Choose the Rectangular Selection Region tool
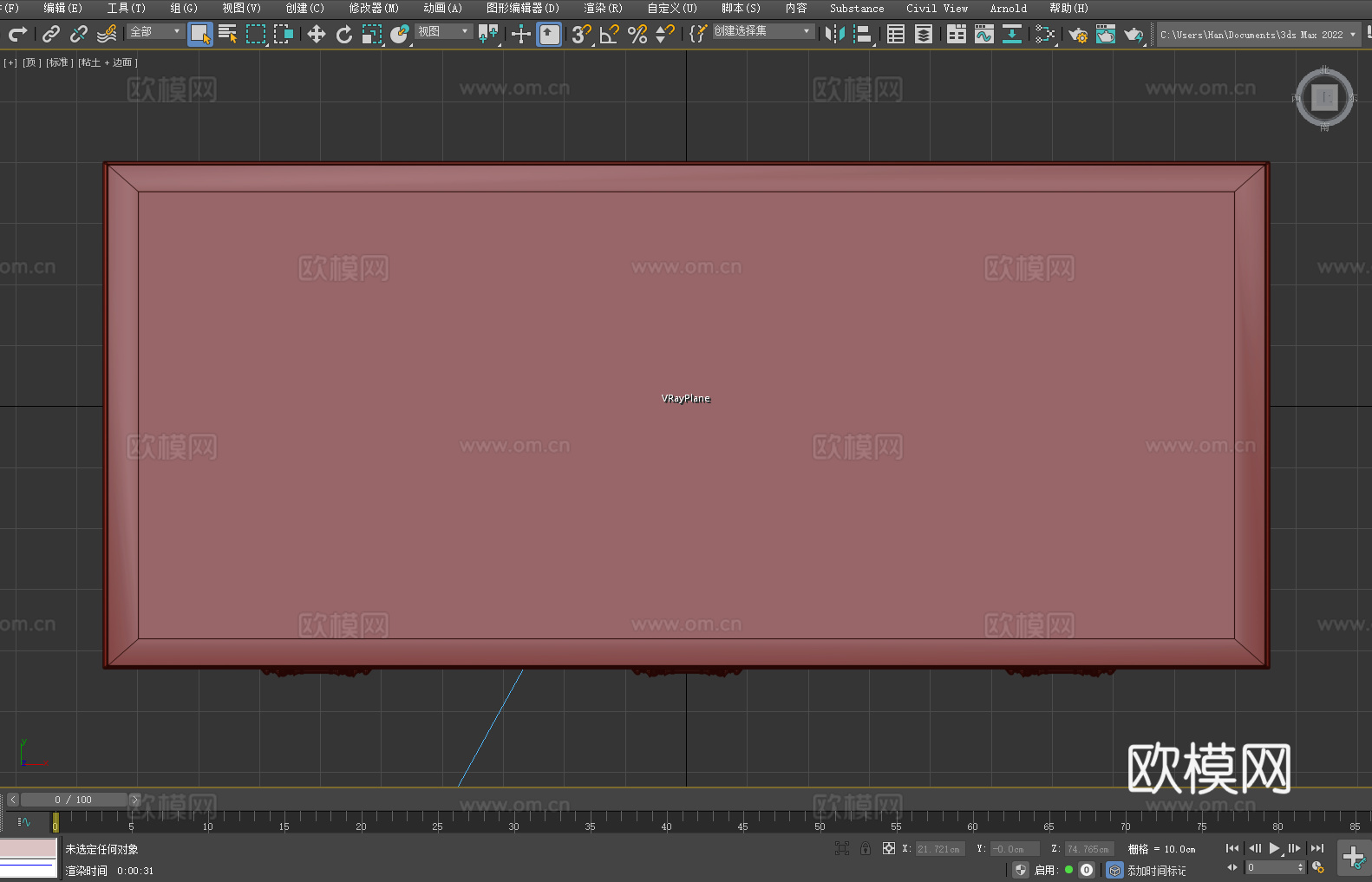Screen dimensions: 1372x882 [256, 34]
